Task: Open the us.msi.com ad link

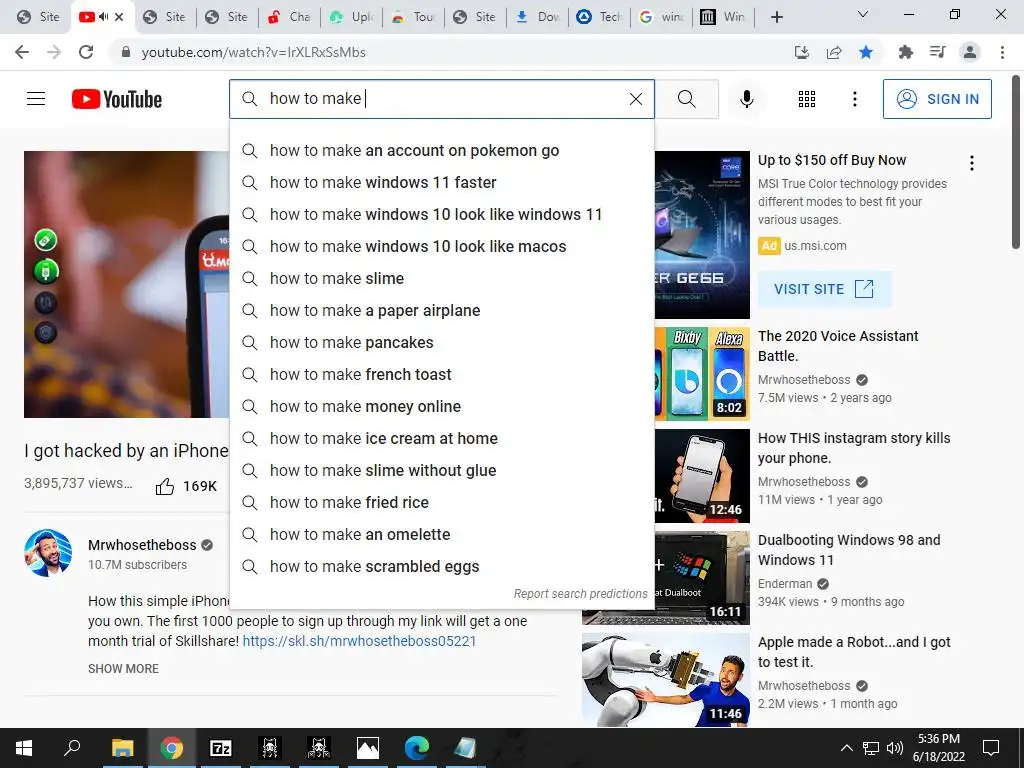Action: point(815,246)
